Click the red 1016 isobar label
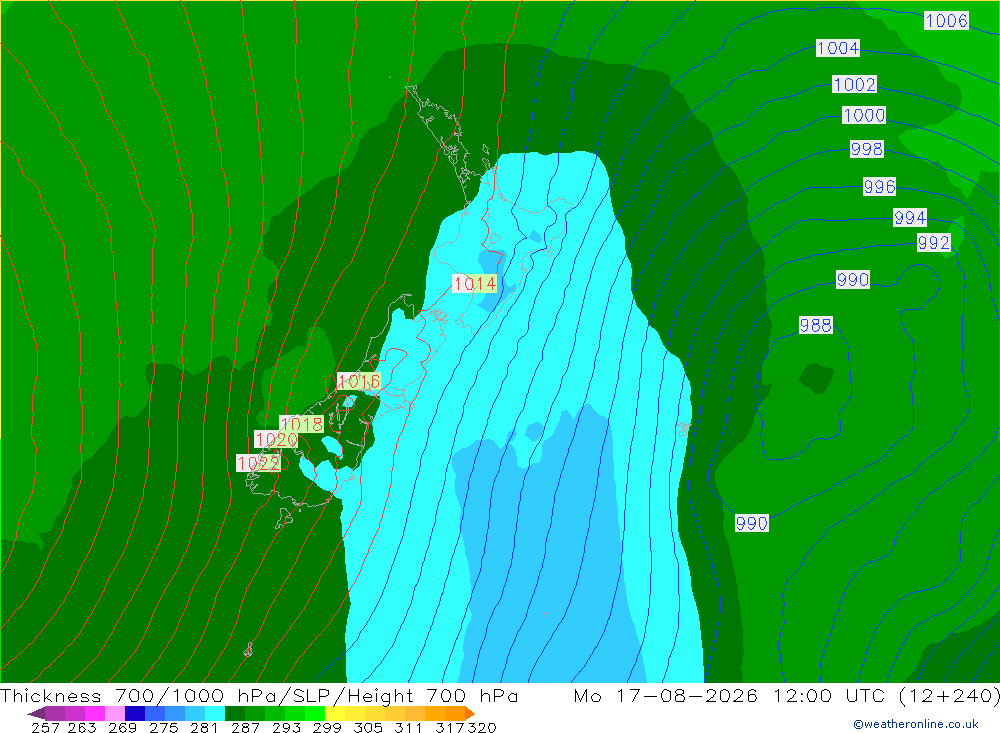Screen dimensions: 1000x733 click(359, 381)
